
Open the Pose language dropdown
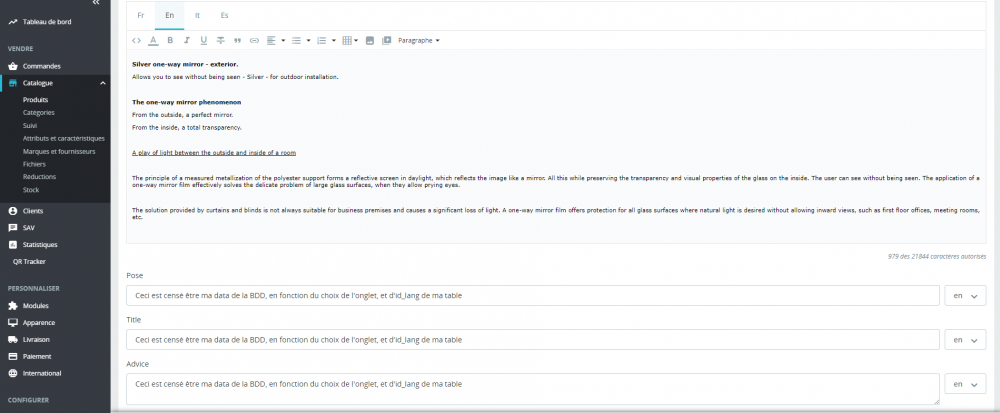coord(965,296)
